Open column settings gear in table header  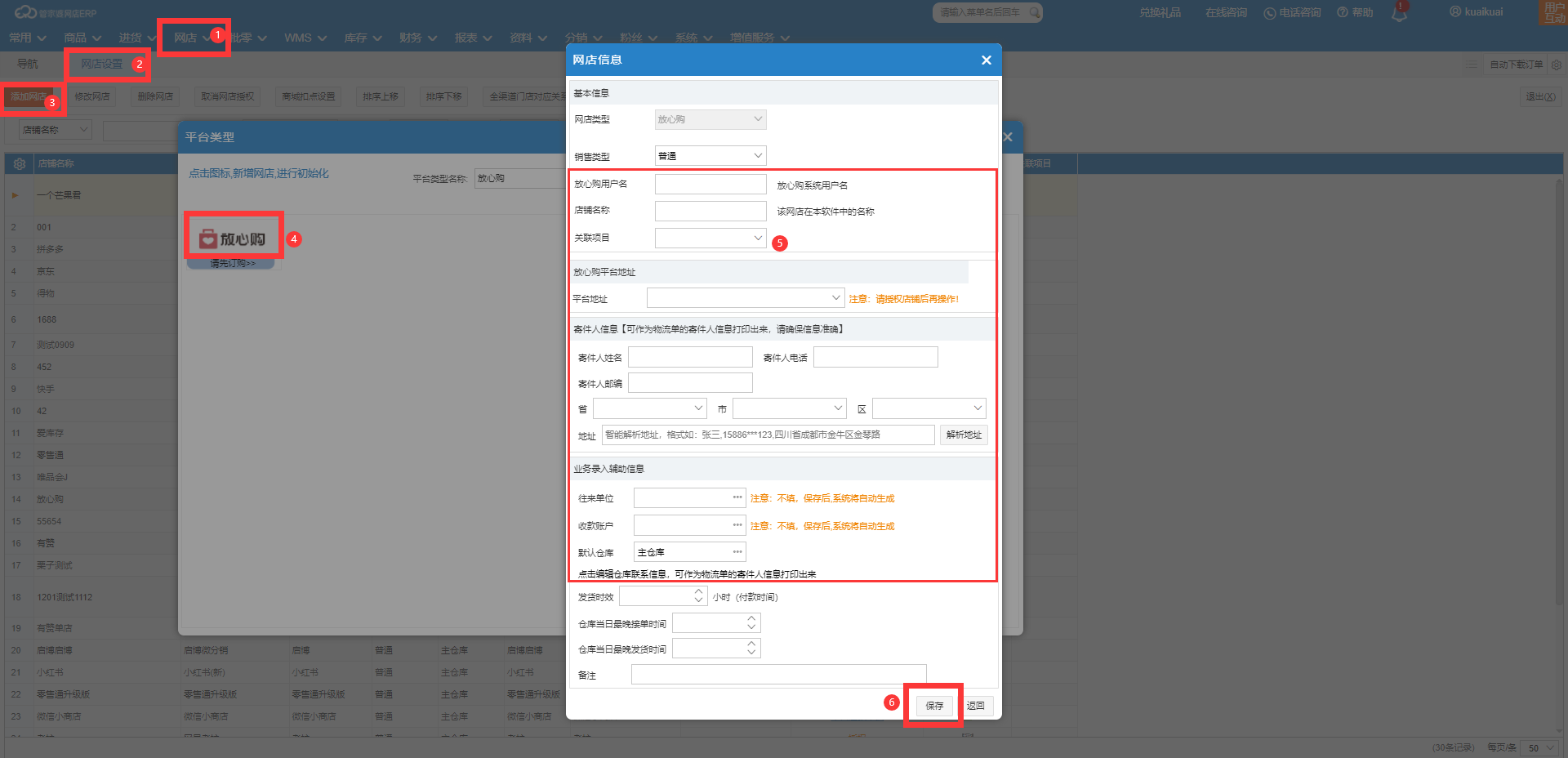pos(20,163)
